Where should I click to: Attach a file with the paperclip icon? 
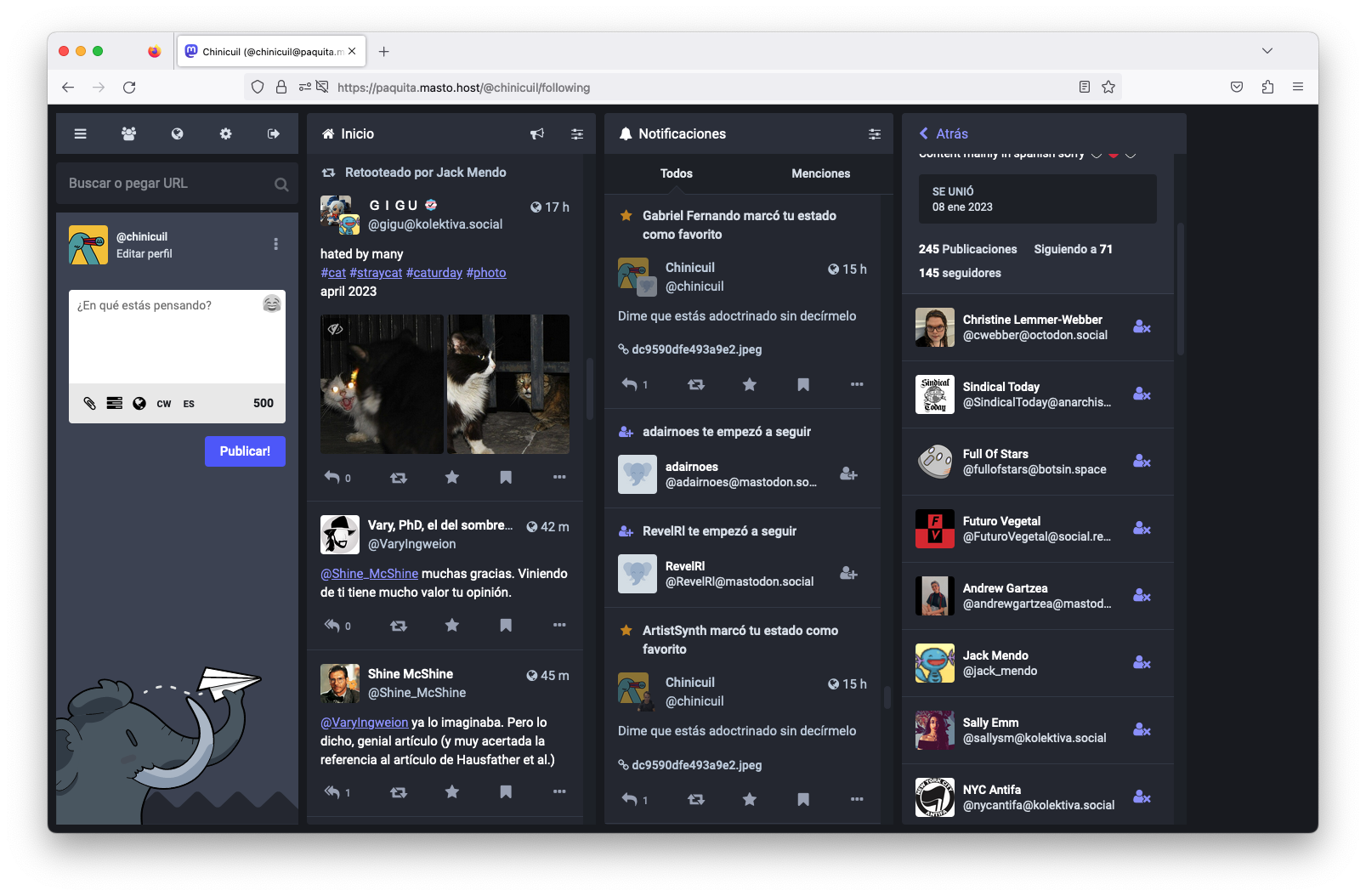pyautogui.click(x=89, y=403)
